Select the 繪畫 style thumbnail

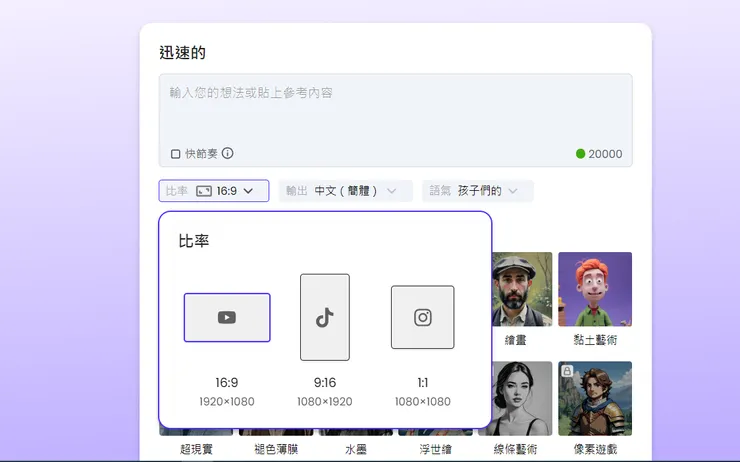point(522,289)
